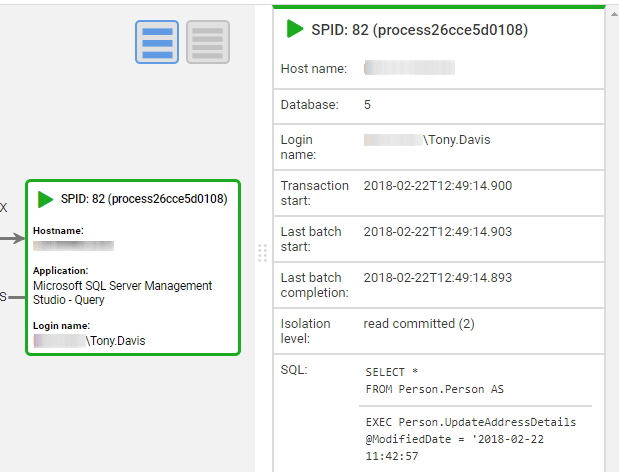Viewport: 619px width, 472px height.
Task: Click the Host name label in the details panel
Action: click(314, 69)
